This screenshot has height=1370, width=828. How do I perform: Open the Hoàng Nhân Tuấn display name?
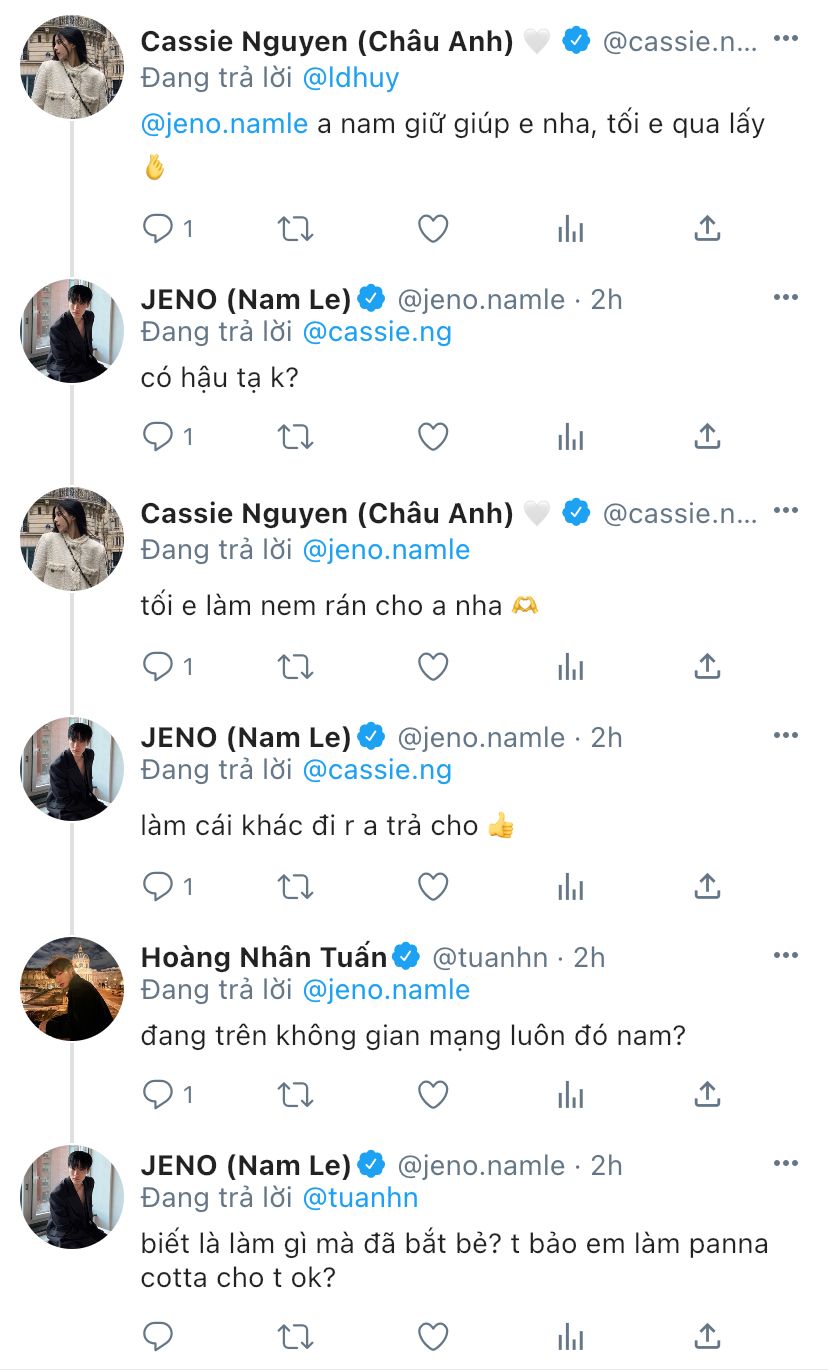point(264,957)
